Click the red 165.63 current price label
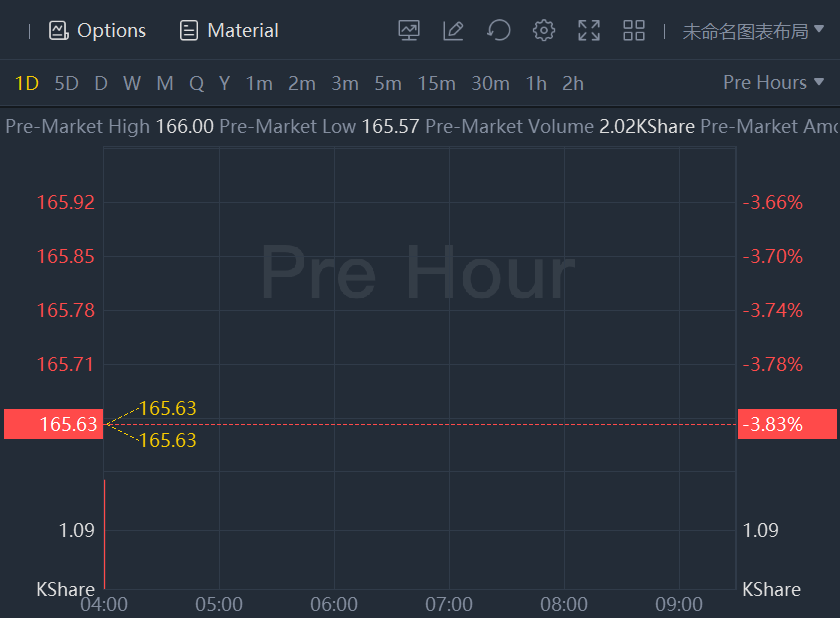The height and width of the screenshot is (618, 840). tap(54, 424)
